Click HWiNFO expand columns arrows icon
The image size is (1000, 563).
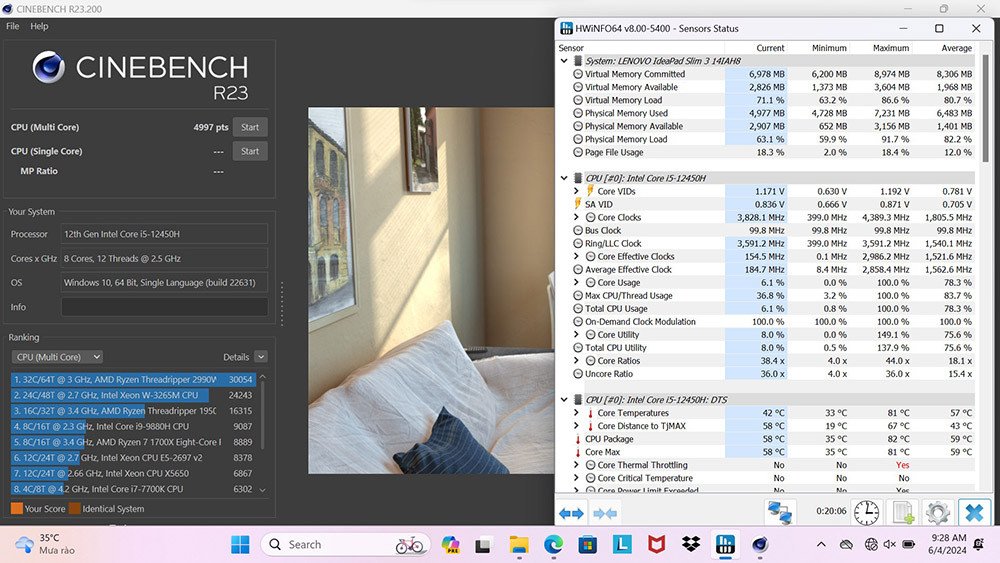tap(571, 513)
